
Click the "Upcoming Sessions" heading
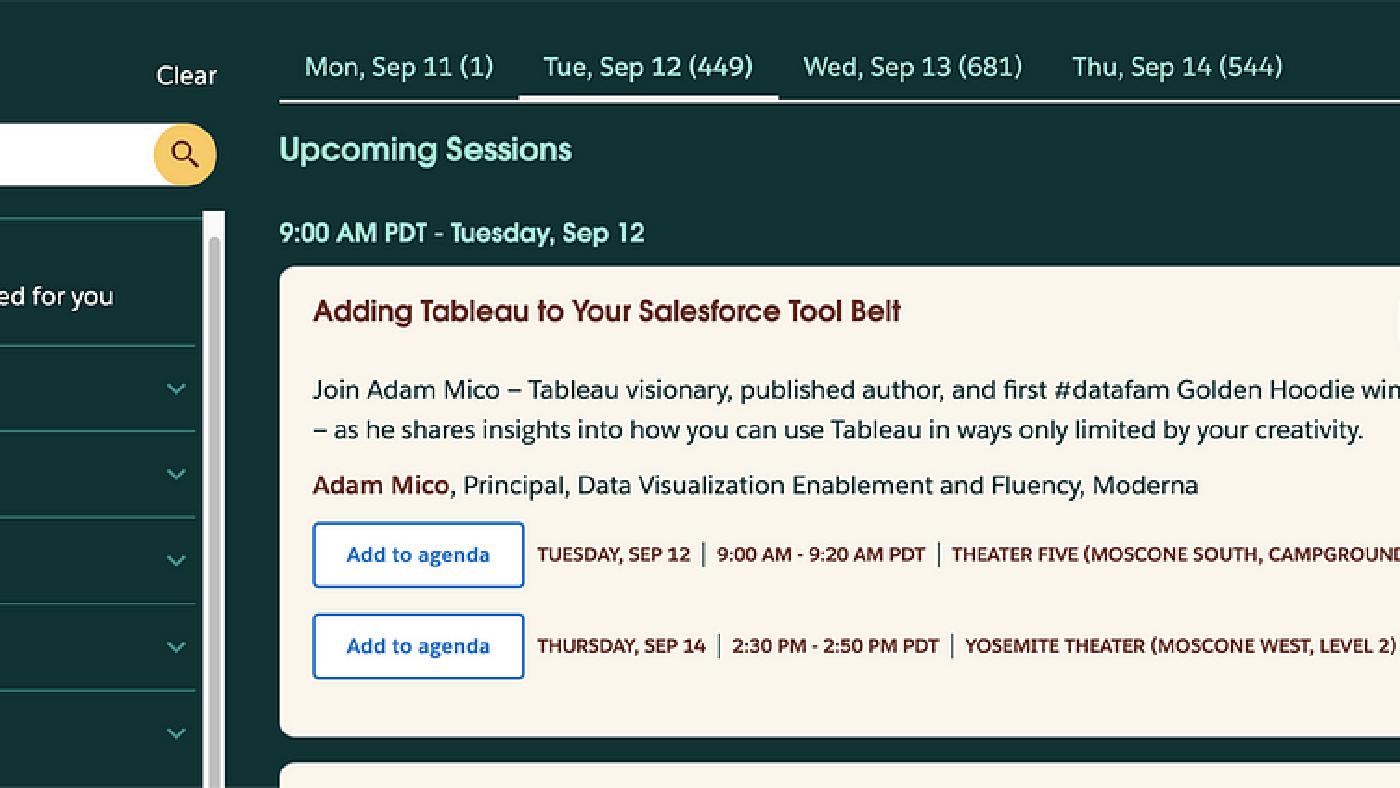(425, 150)
